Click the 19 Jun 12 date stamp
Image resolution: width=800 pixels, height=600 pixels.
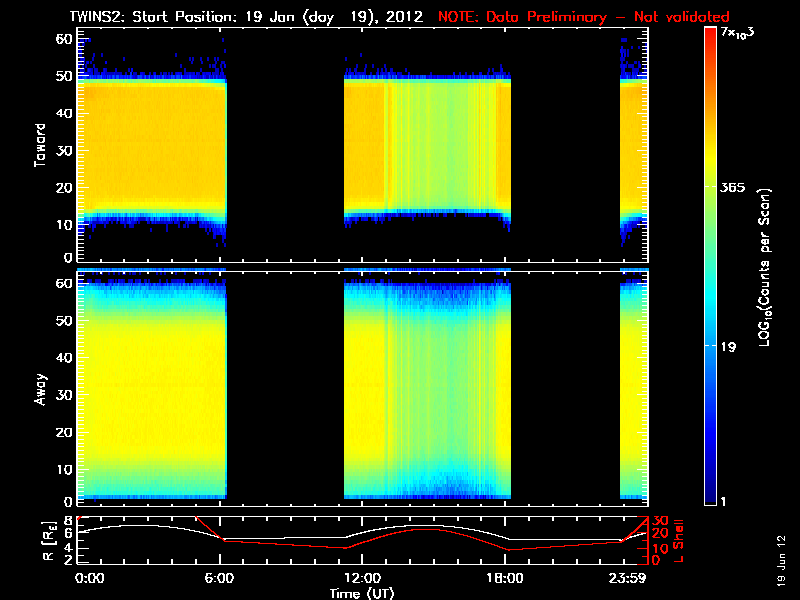click(781, 561)
